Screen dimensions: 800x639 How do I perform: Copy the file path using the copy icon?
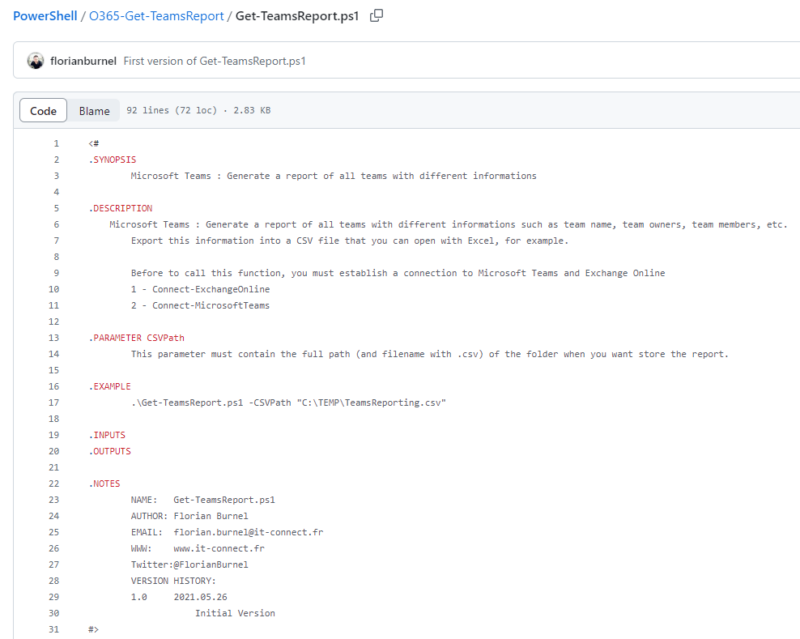click(x=377, y=16)
